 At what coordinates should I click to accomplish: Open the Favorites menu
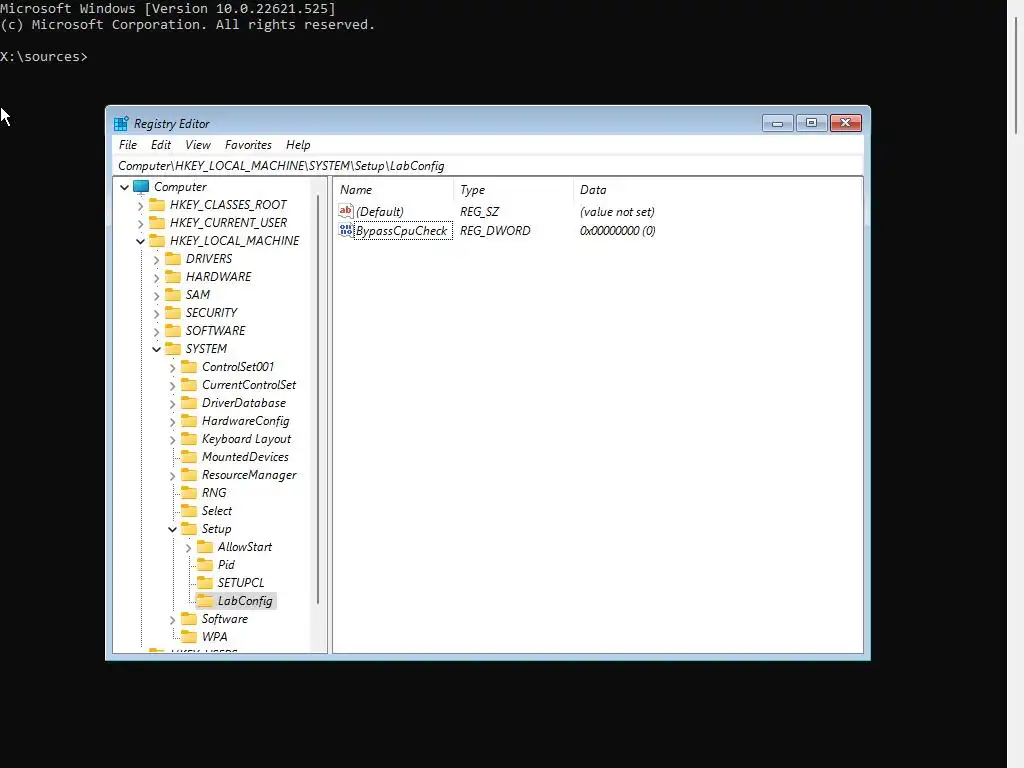tap(248, 145)
